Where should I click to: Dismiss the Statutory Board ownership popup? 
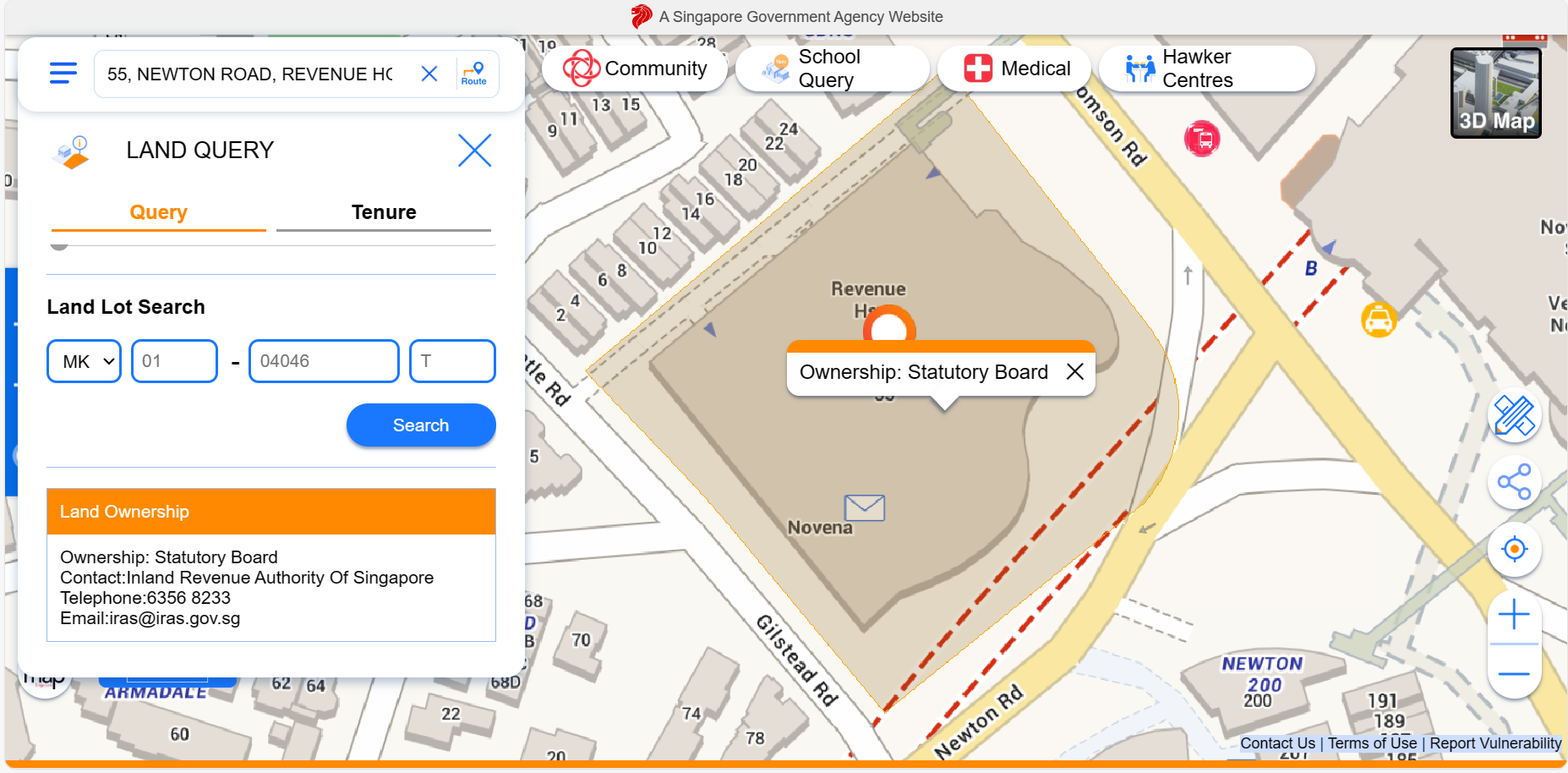[1074, 371]
